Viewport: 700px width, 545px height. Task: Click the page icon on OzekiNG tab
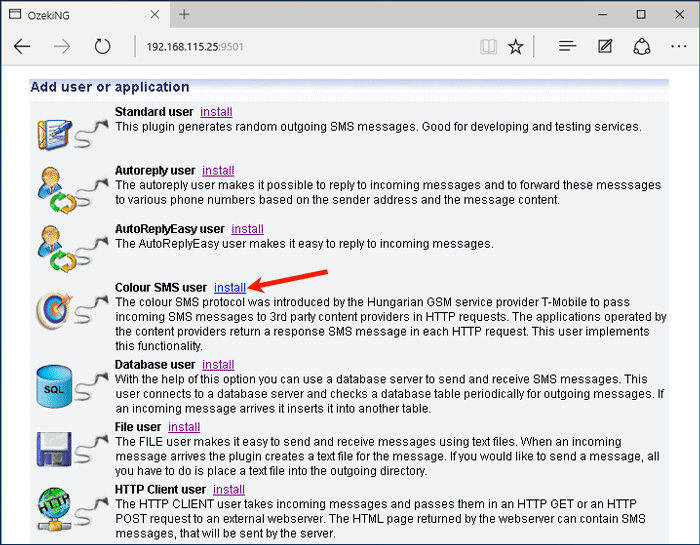click(x=15, y=14)
